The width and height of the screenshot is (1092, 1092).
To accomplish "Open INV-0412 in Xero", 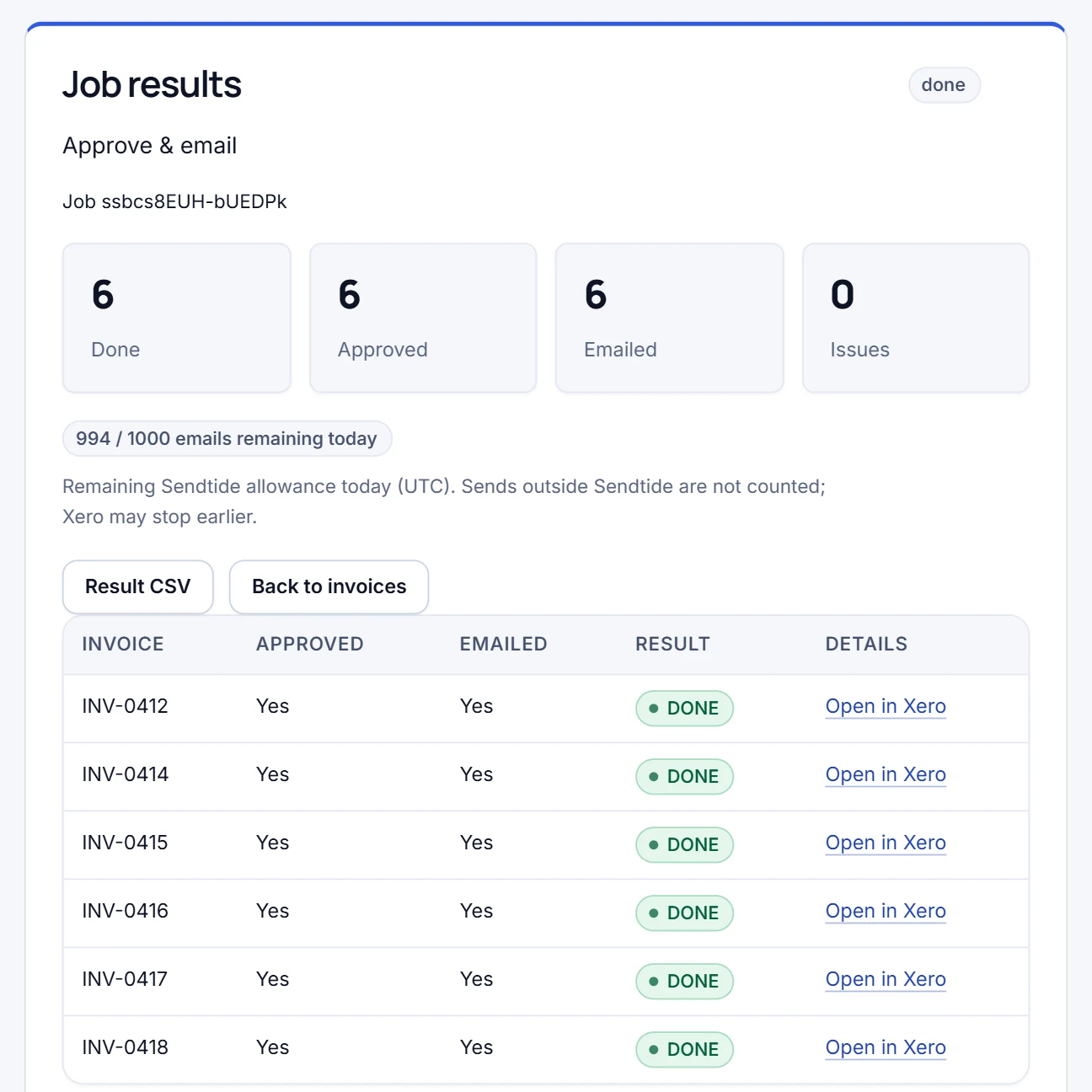I will 886,706.
